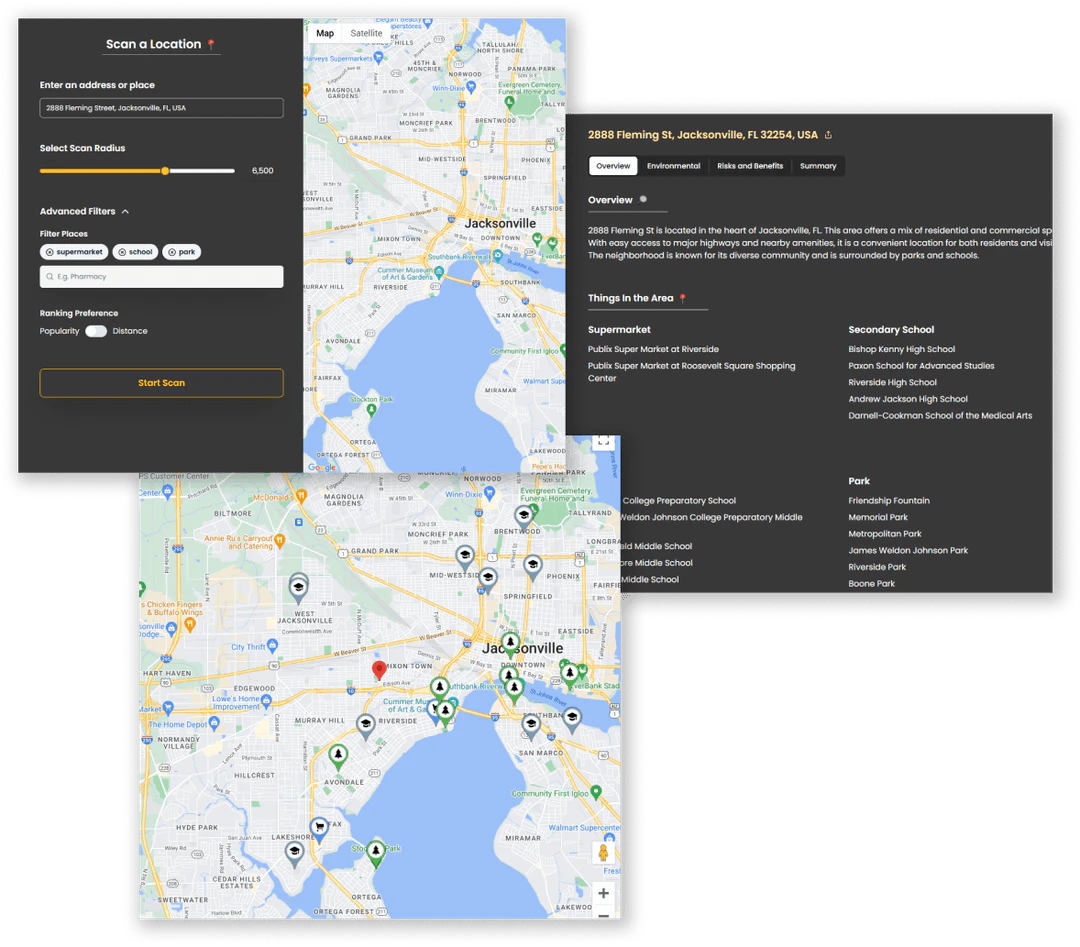The image size is (1080, 947).
Task: Click the pin icon beside Things in the Area
Action: coord(683,298)
